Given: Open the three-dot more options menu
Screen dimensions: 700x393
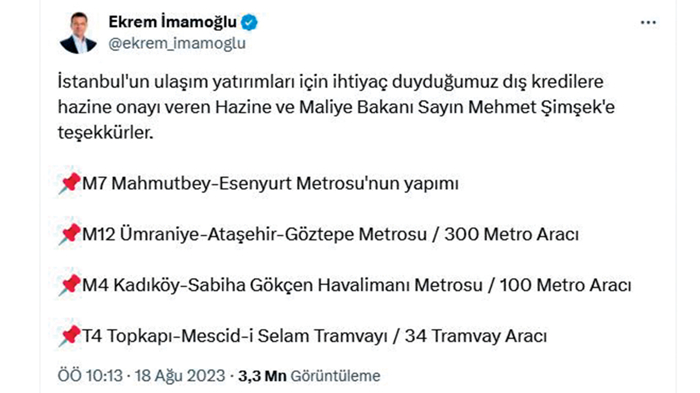Looking at the screenshot, I should (648, 22).
